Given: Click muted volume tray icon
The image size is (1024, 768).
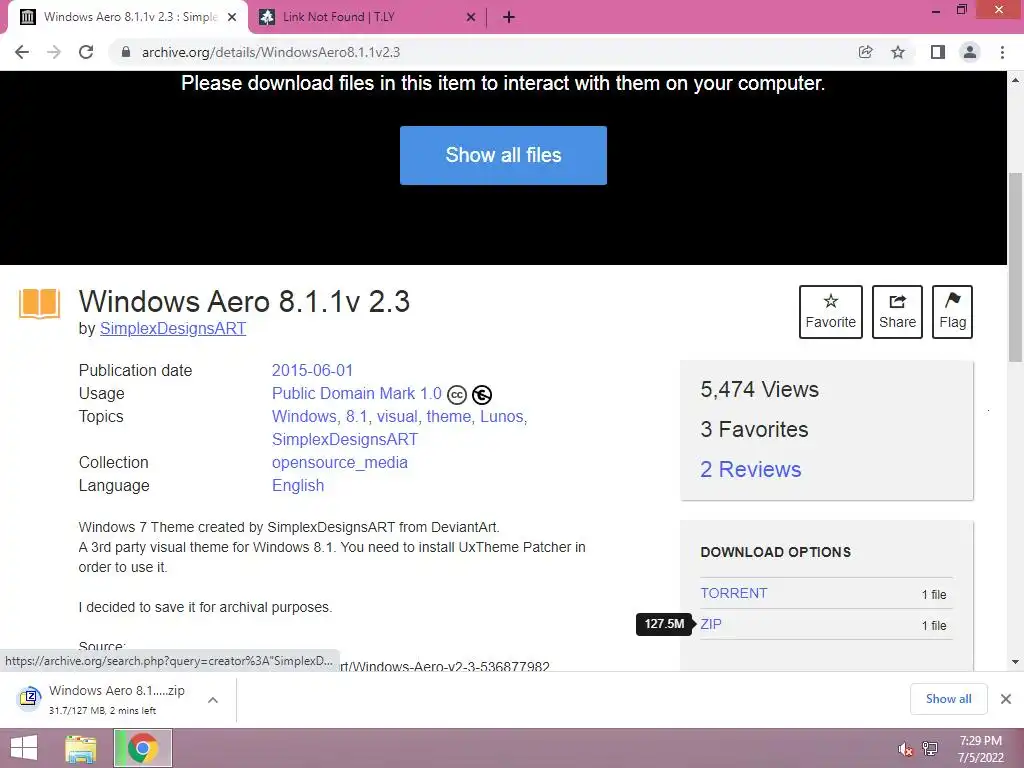Looking at the screenshot, I should coord(905,749).
